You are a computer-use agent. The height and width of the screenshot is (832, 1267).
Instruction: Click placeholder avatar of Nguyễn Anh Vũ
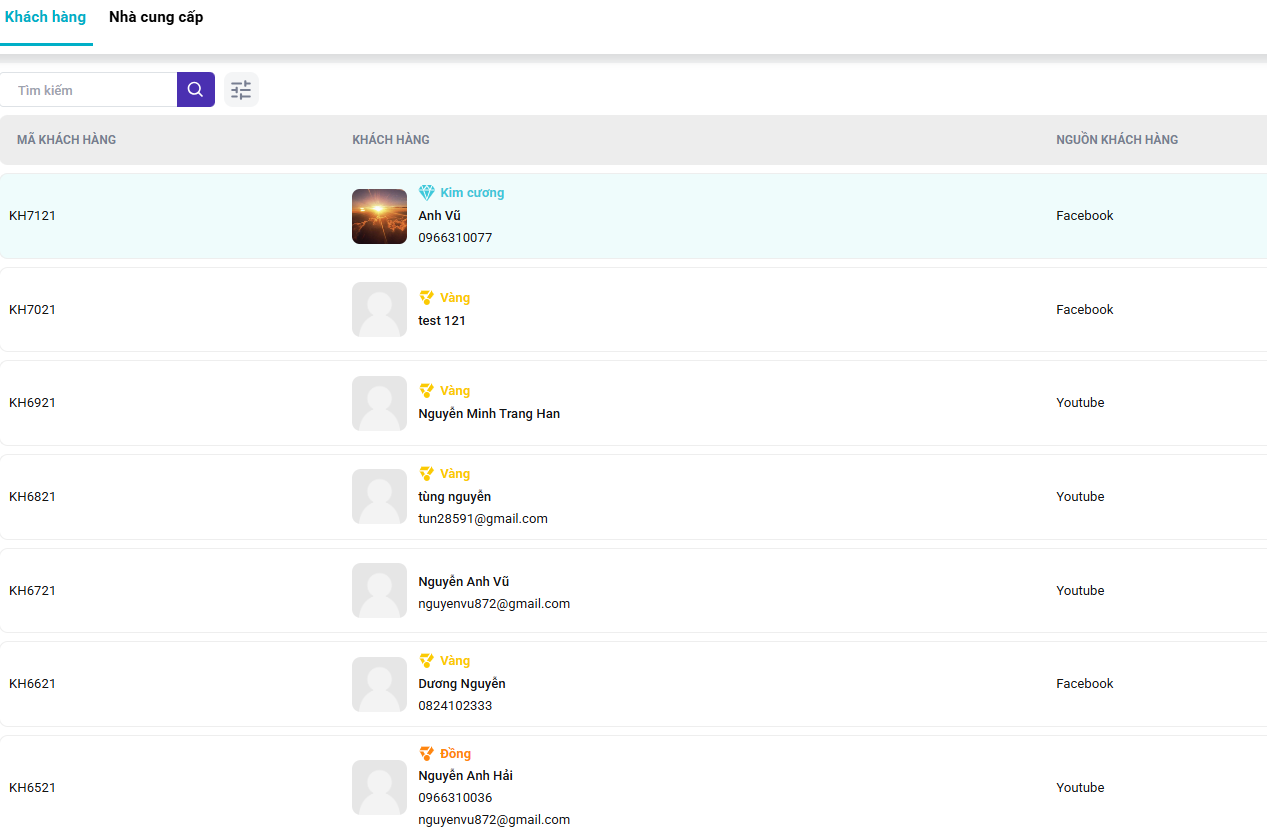coord(379,590)
